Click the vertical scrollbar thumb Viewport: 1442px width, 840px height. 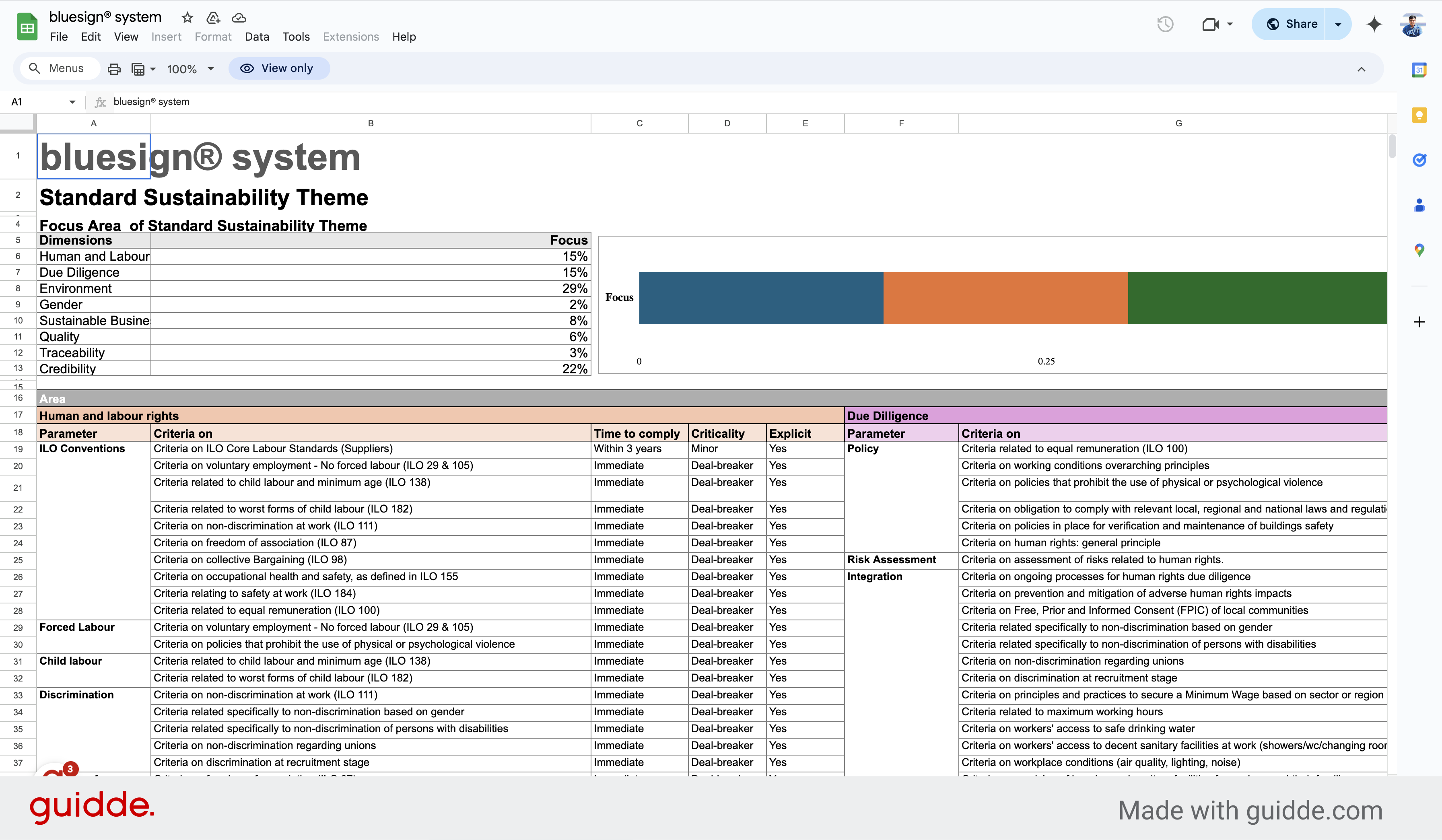[1392, 146]
